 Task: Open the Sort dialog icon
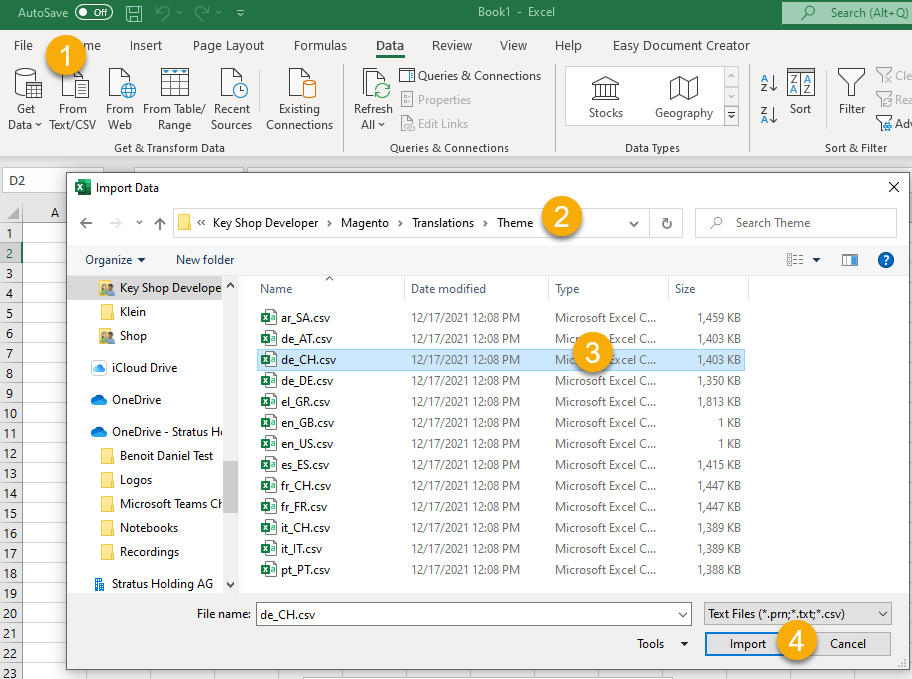[x=801, y=93]
